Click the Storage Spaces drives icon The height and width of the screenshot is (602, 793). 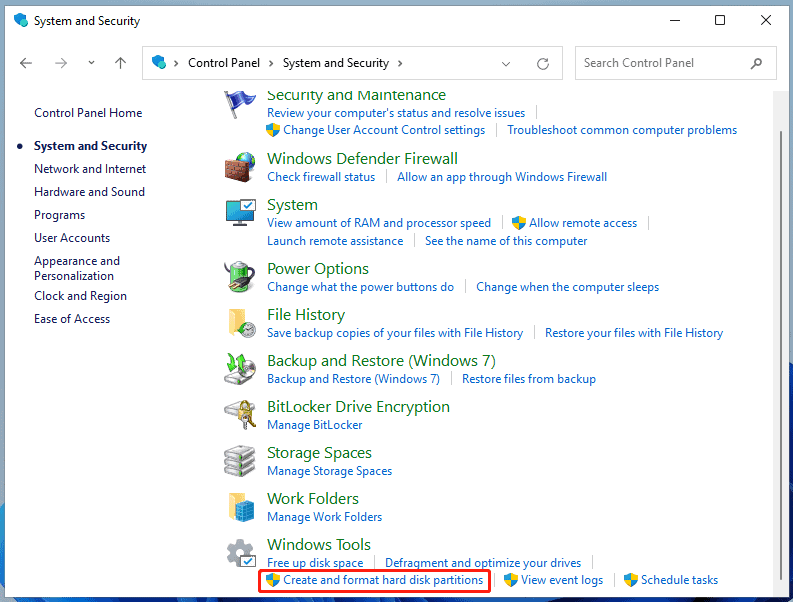click(240, 461)
